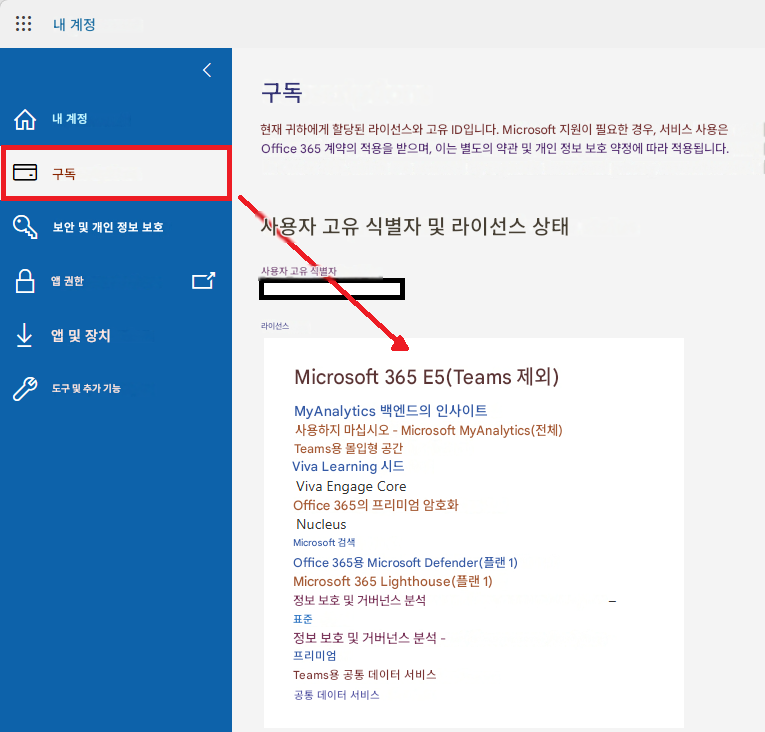765x732 pixels.
Task: Click Microsoft 검색 entry
Action: [324, 543]
